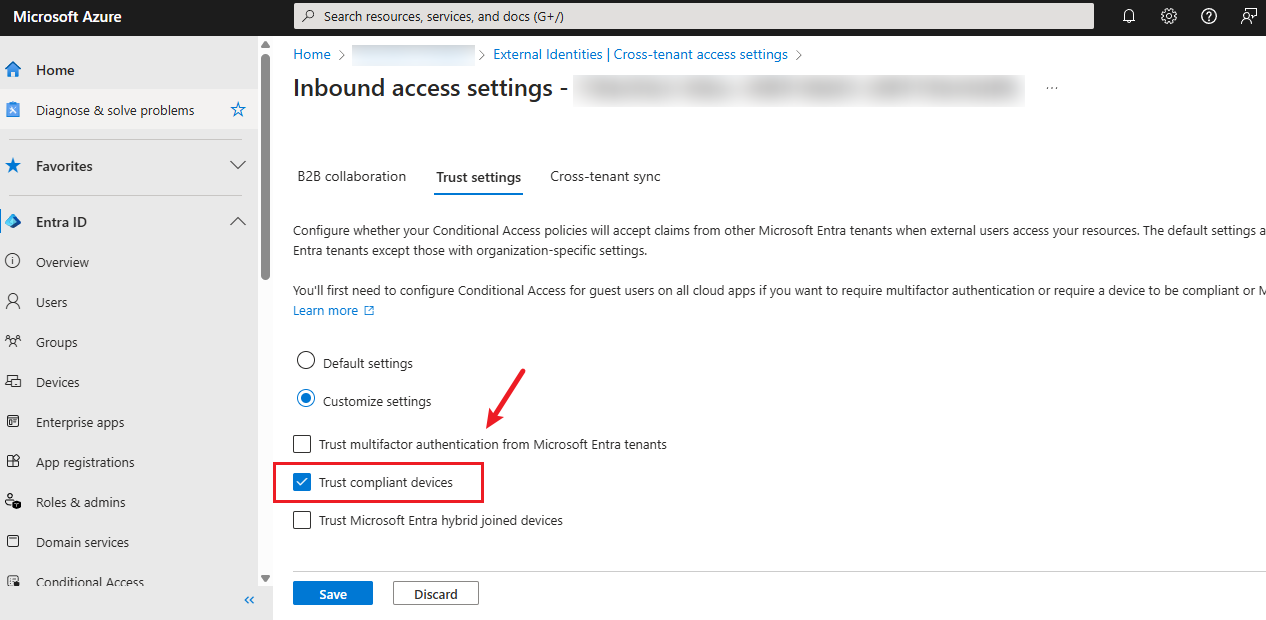
Task: Open Conditional Access in the sidebar
Action: click(90, 582)
